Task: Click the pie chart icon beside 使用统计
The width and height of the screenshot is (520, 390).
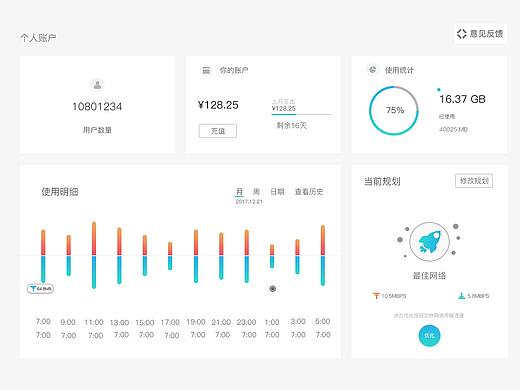Action: 372,70
